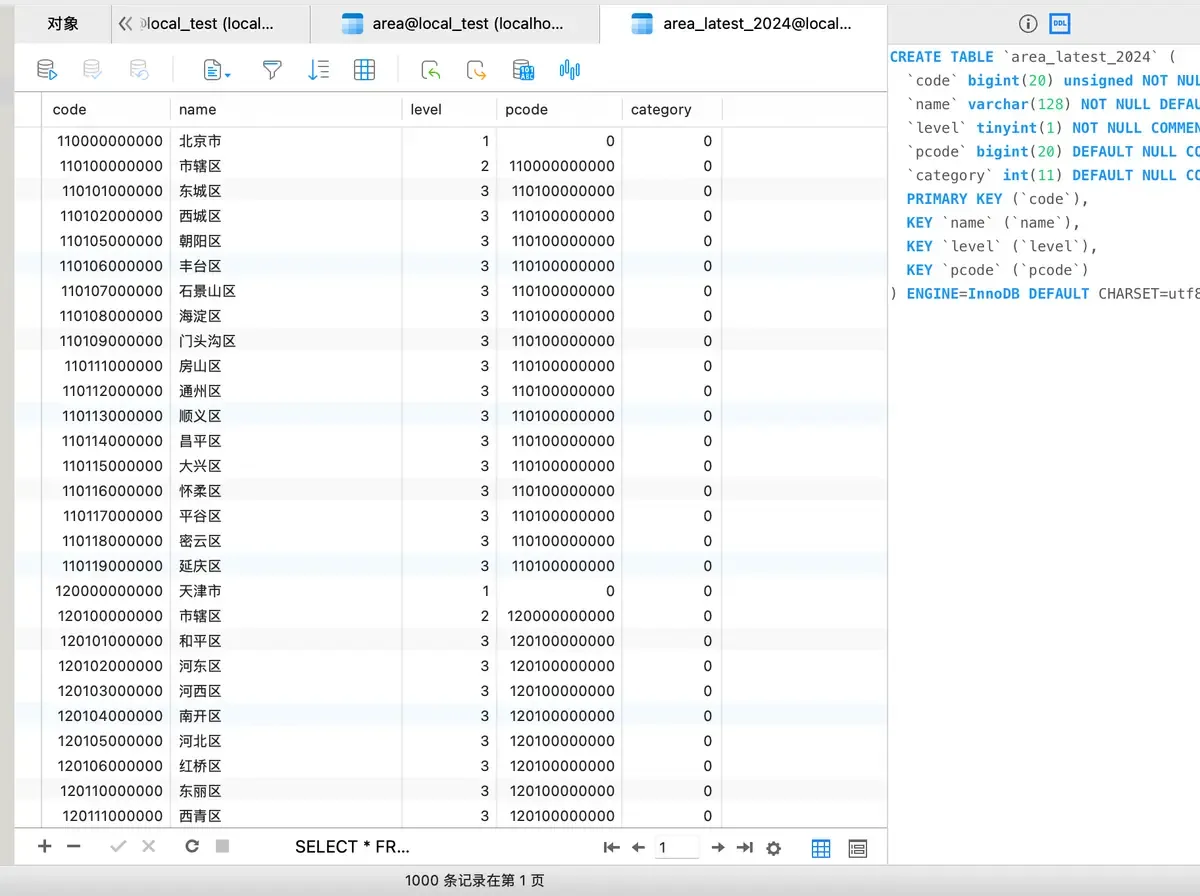Open the Chart creation icon
This screenshot has width=1200, height=896.
[570, 69]
